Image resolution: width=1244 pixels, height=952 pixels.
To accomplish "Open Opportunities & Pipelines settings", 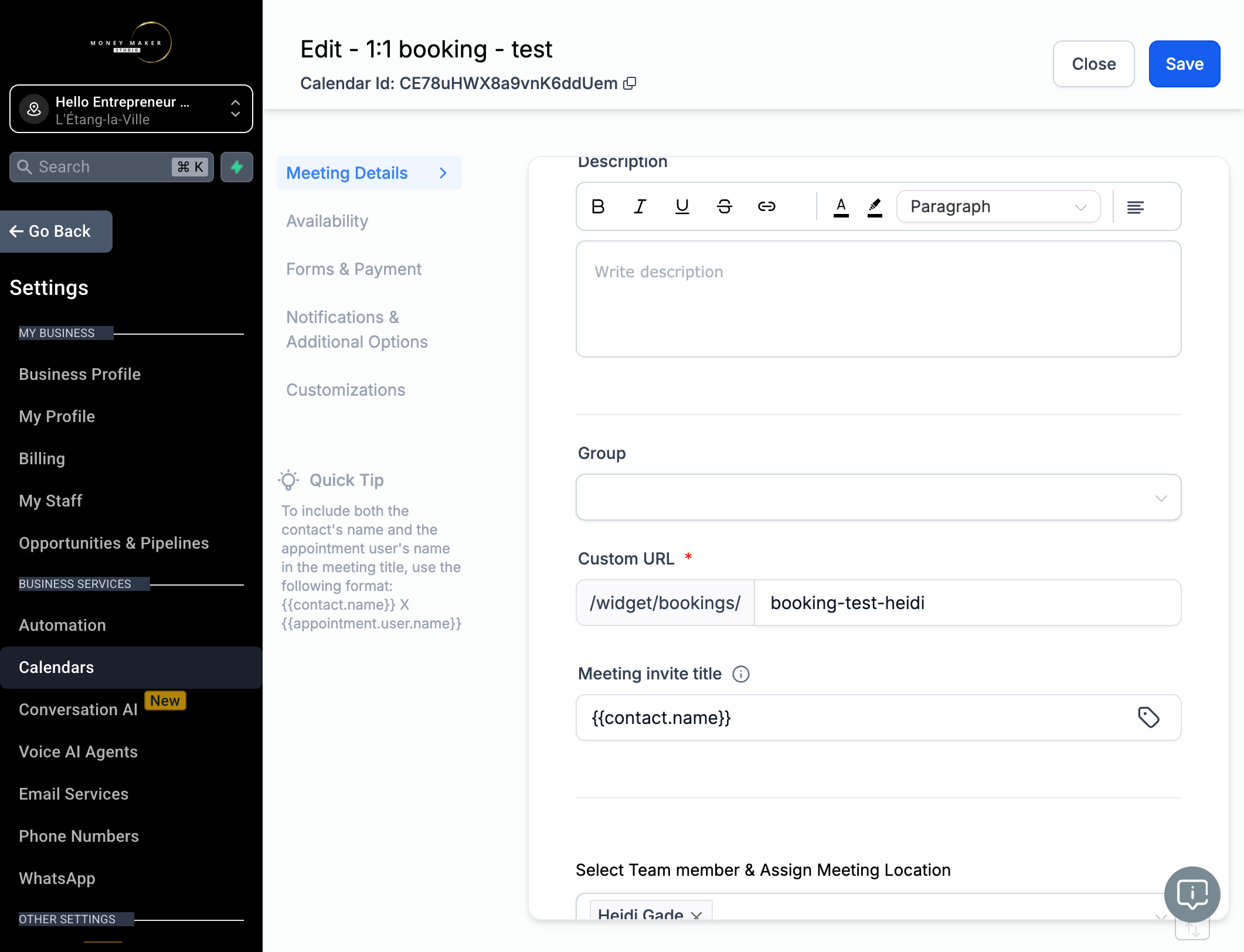I will point(114,543).
